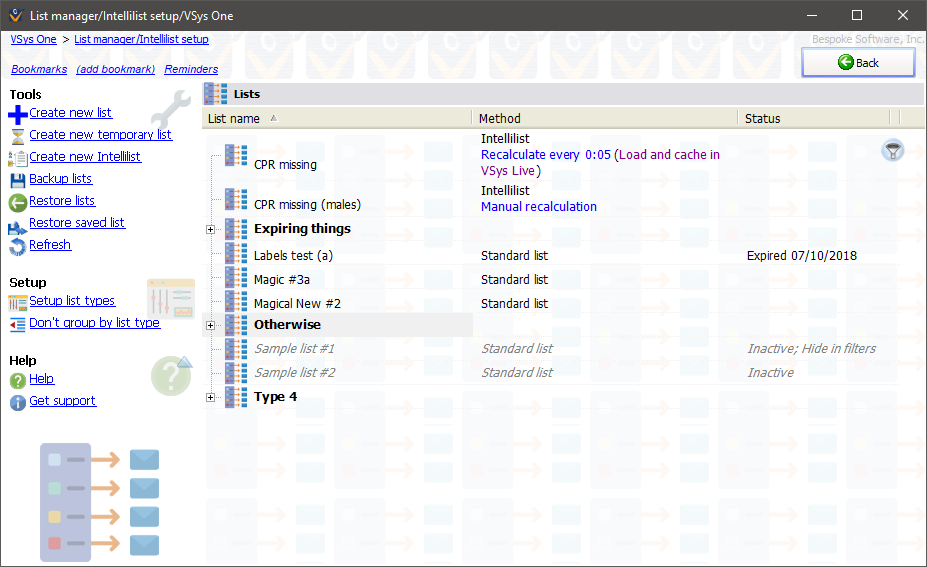Click the floppy disk Backup lists icon

click(x=18, y=180)
